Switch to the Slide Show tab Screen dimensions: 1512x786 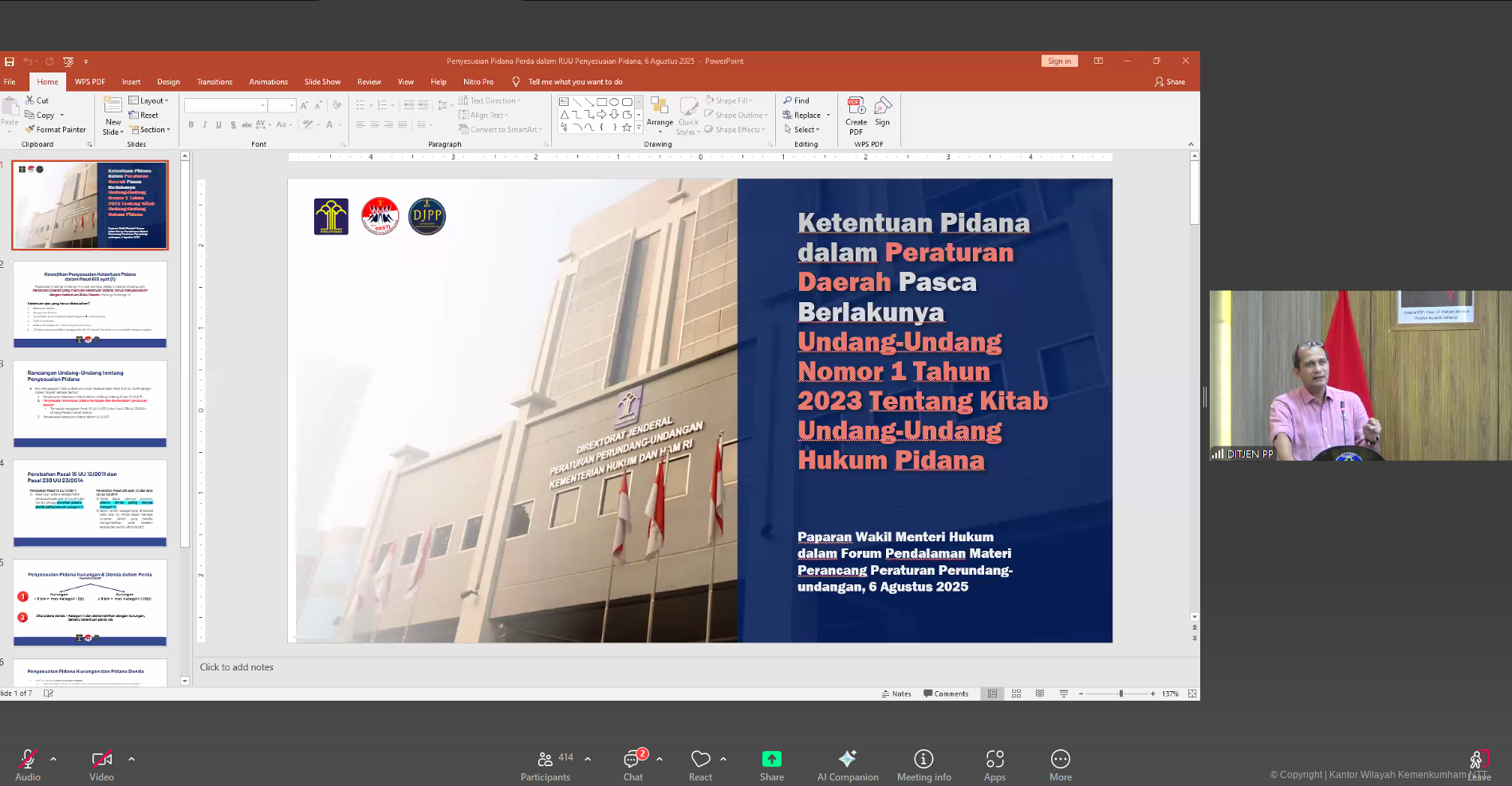click(x=322, y=82)
